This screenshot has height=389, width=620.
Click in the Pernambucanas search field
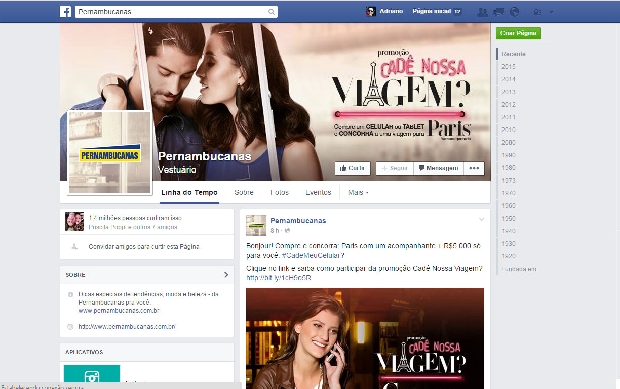176,12
